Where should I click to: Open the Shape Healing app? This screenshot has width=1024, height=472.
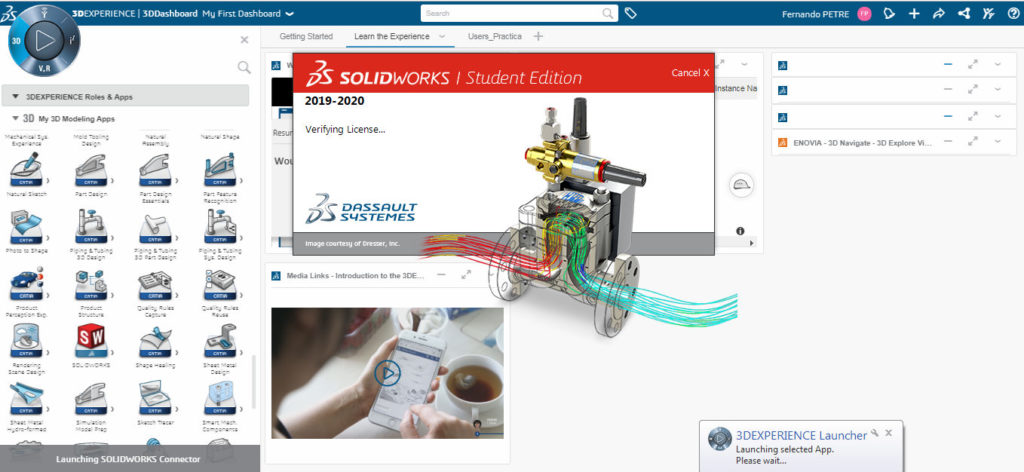point(155,341)
